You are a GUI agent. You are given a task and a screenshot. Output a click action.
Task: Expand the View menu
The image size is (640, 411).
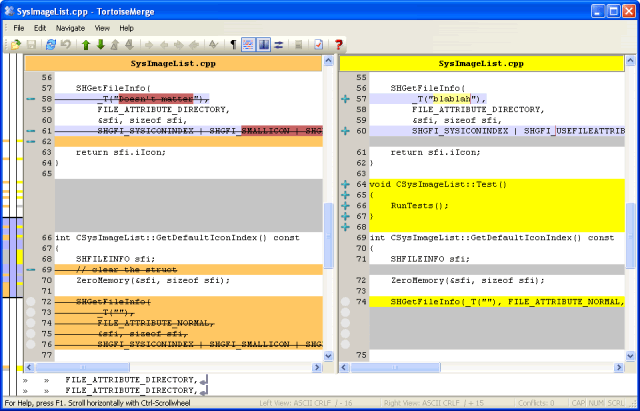[102, 28]
